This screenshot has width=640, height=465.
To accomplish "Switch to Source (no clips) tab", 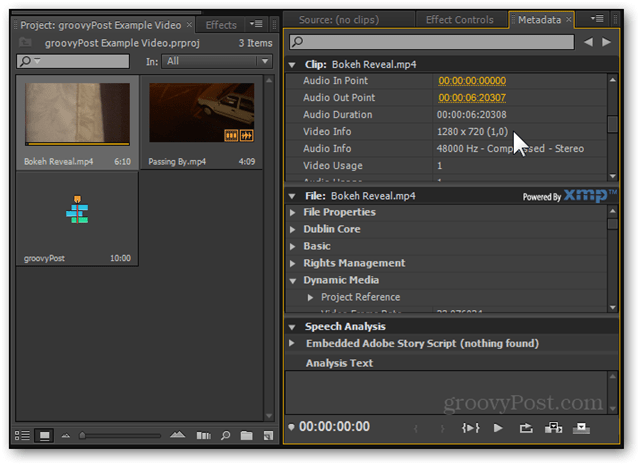I will [x=339, y=20].
